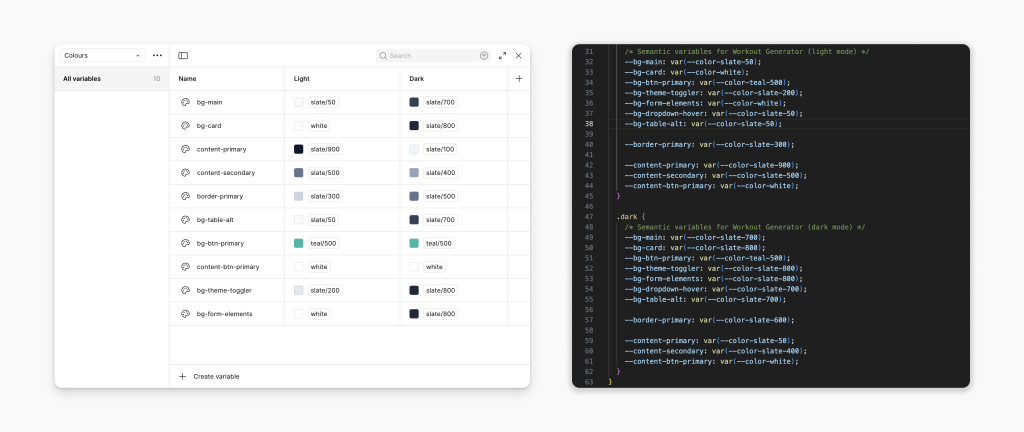Viewport: 1024px width, 432px height.
Task: Open the slate/800 alias for bg-card dark
Action: coord(440,126)
